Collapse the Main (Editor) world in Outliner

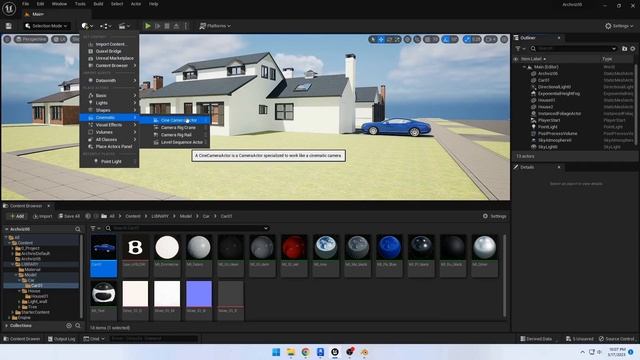tap(524, 67)
